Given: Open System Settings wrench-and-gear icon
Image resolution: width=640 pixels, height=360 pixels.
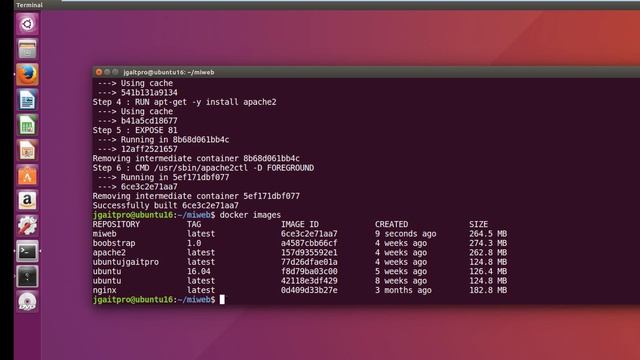Looking at the screenshot, I should point(27,226).
